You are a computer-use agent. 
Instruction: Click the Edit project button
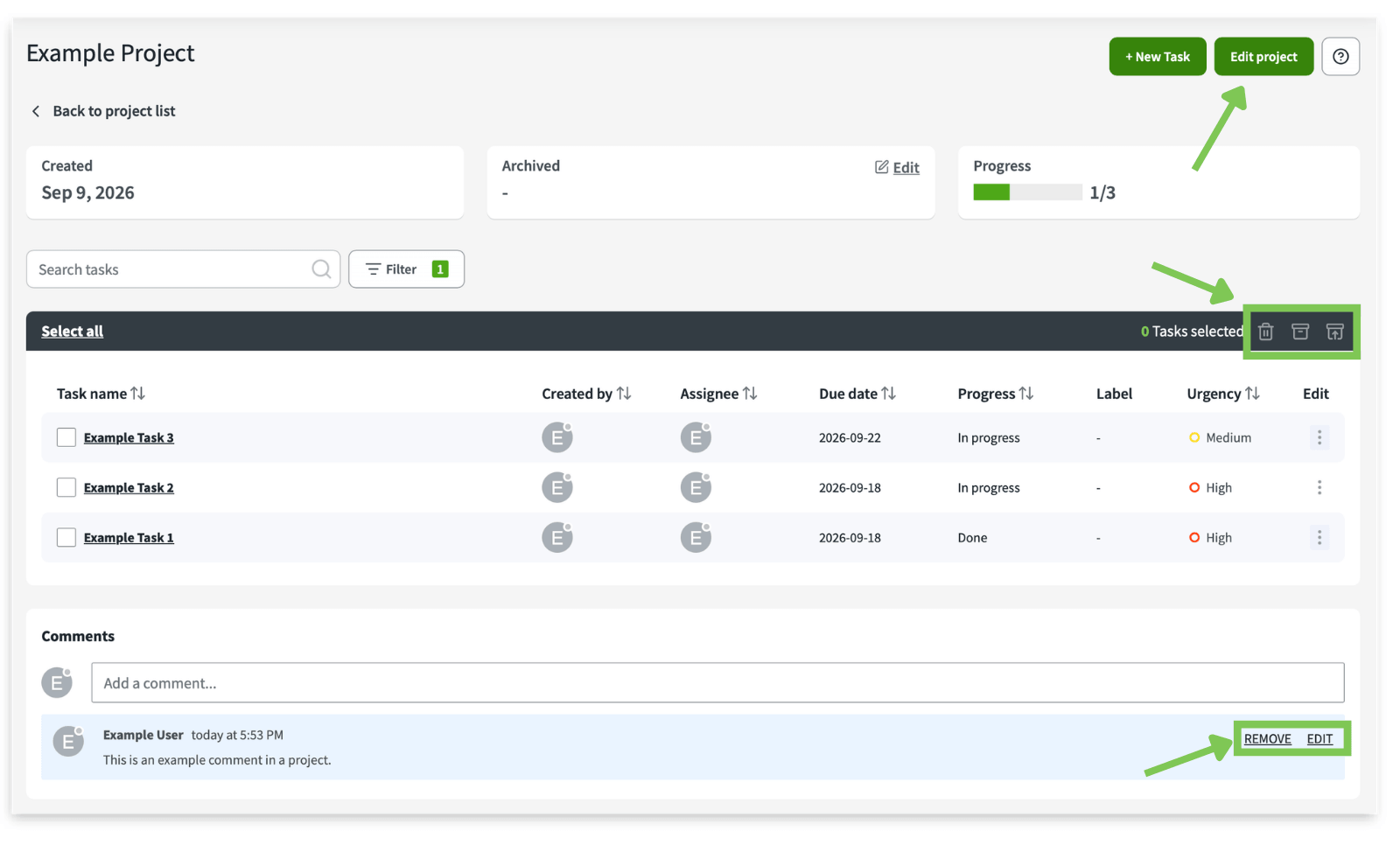click(1263, 57)
